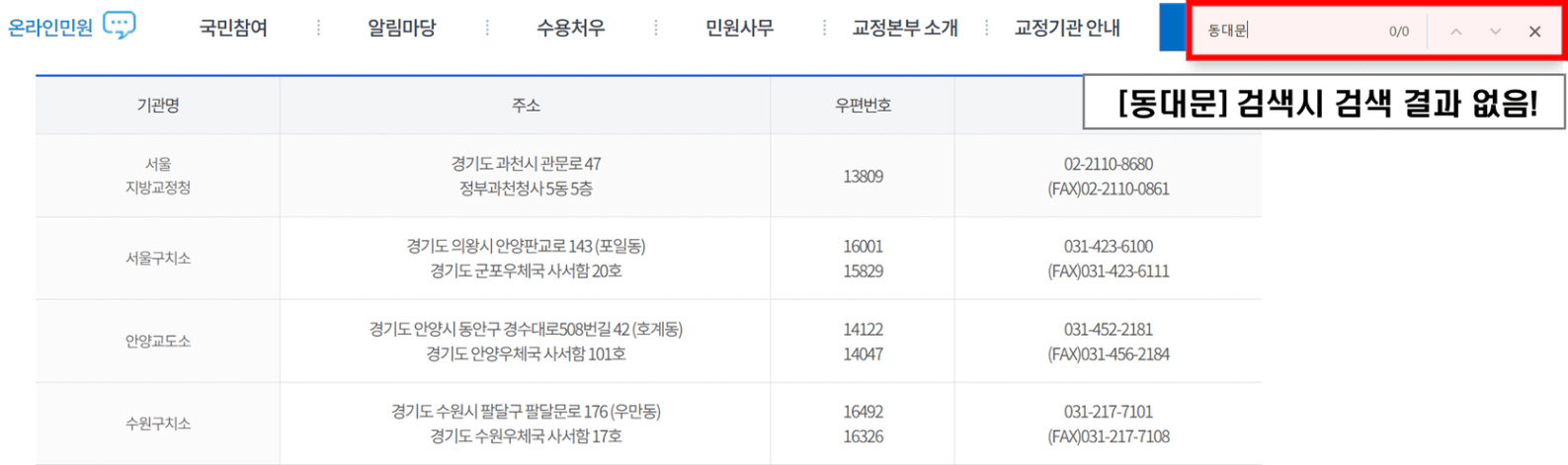Click the 서울 지방교정청 institution cell
This screenshot has height=465, width=1568.
click(158, 176)
